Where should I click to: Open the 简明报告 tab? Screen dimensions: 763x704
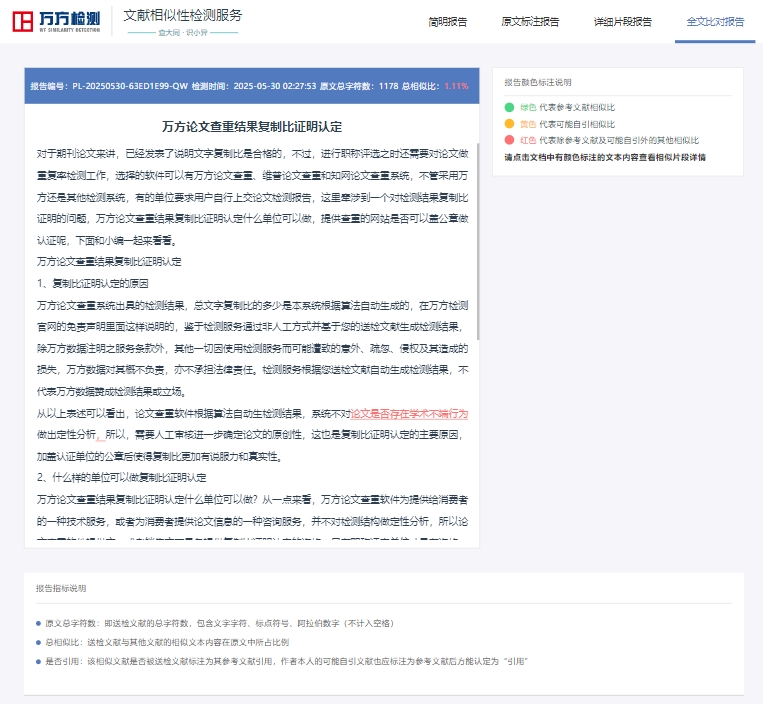coord(448,21)
